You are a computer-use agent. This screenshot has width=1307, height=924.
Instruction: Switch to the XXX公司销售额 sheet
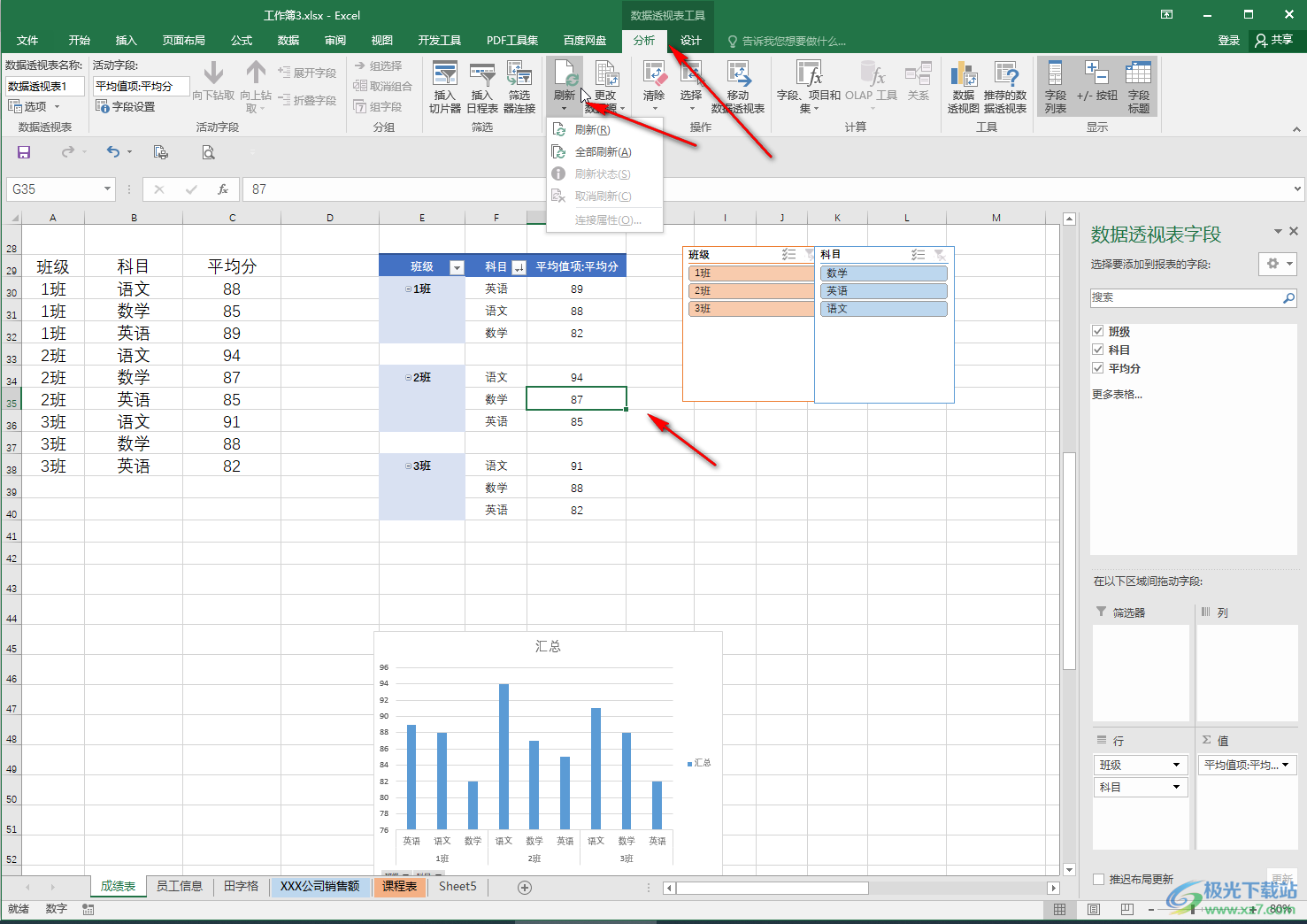tap(320, 886)
